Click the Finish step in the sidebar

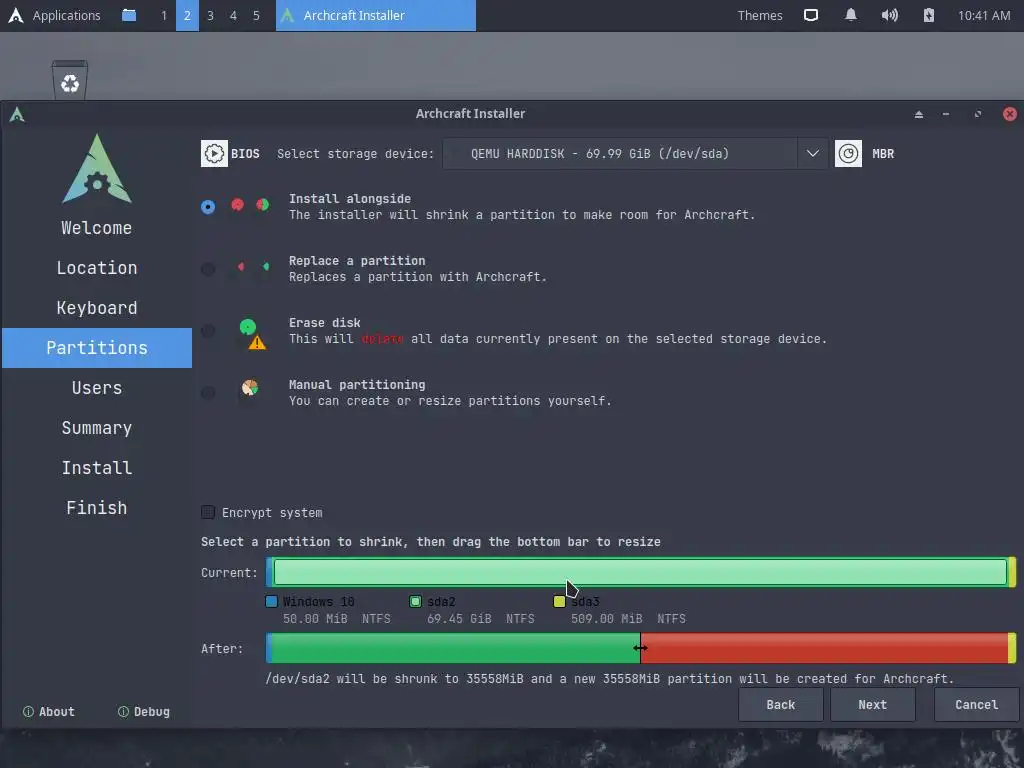[x=97, y=507]
